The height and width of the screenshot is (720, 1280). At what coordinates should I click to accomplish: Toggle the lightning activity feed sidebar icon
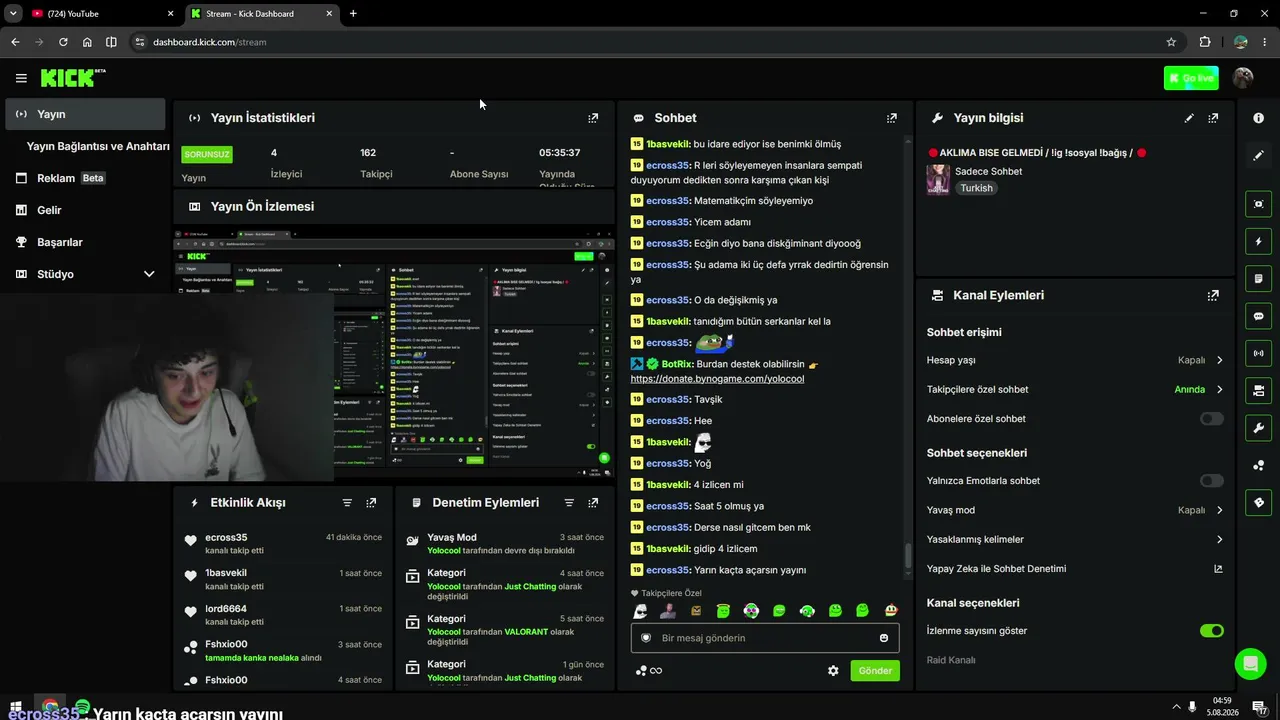pyautogui.click(x=1258, y=241)
